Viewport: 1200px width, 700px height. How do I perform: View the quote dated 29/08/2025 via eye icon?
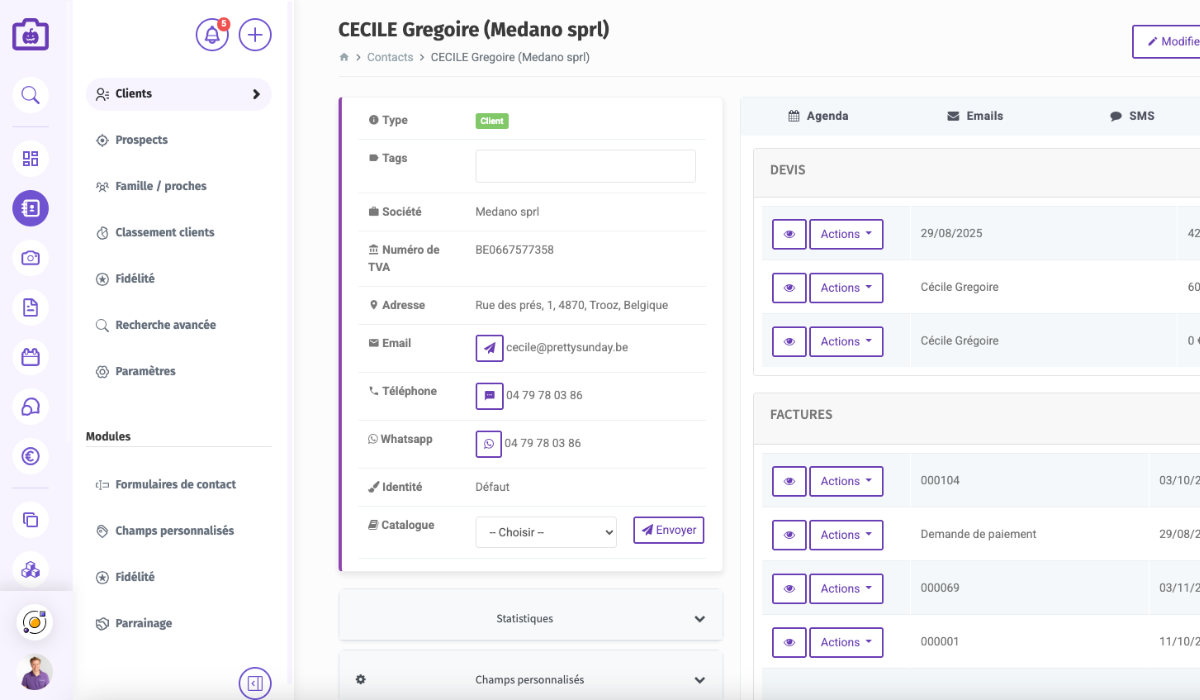[789, 234]
